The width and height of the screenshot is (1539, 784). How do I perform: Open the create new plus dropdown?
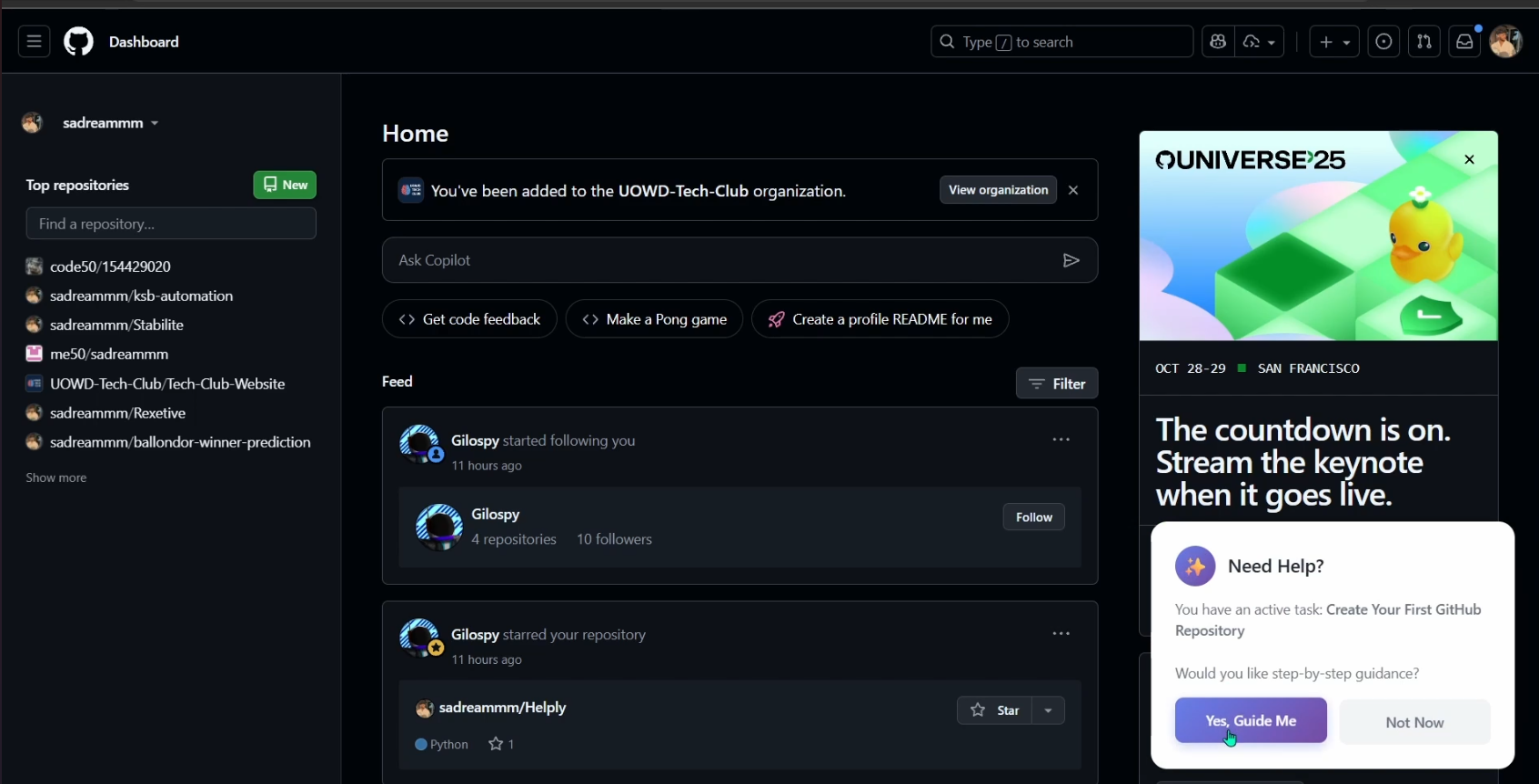[x=1334, y=42]
